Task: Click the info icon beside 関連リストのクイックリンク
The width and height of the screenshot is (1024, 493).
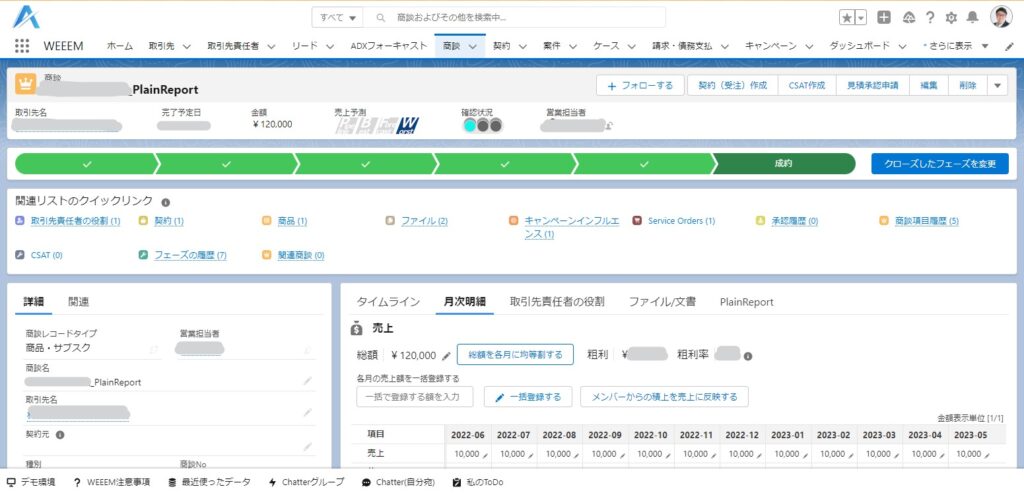Action: [x=166, y=202]
